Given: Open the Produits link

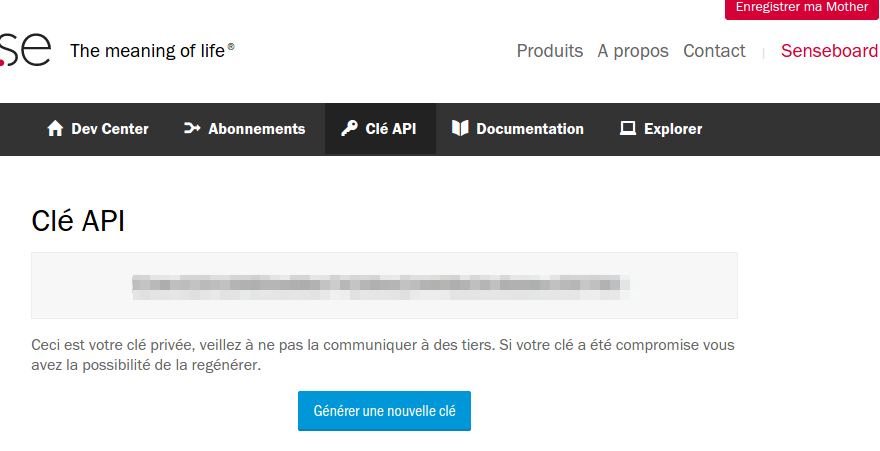Looking at the screenshot, I should pos(550,51).
